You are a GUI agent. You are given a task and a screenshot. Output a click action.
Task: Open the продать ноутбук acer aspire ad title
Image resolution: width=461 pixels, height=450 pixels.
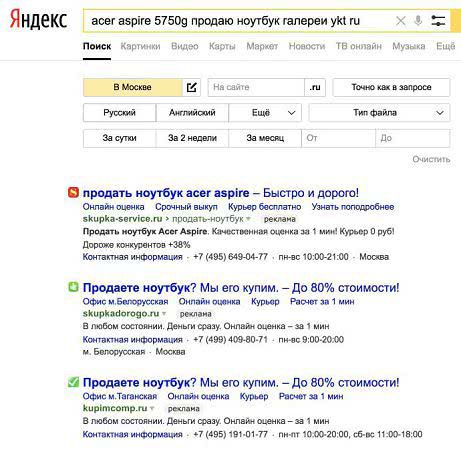(221, 193)
